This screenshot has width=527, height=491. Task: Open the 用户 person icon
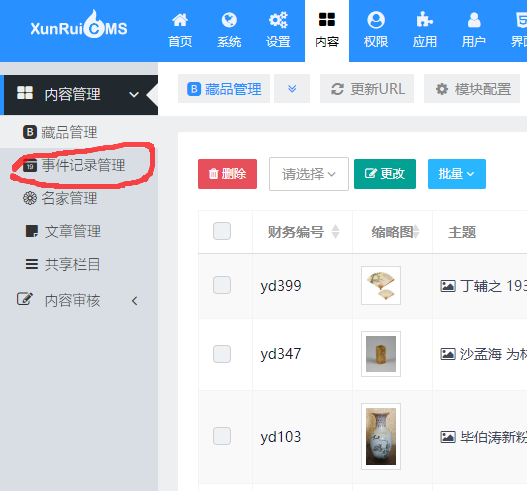coord(474,20)
